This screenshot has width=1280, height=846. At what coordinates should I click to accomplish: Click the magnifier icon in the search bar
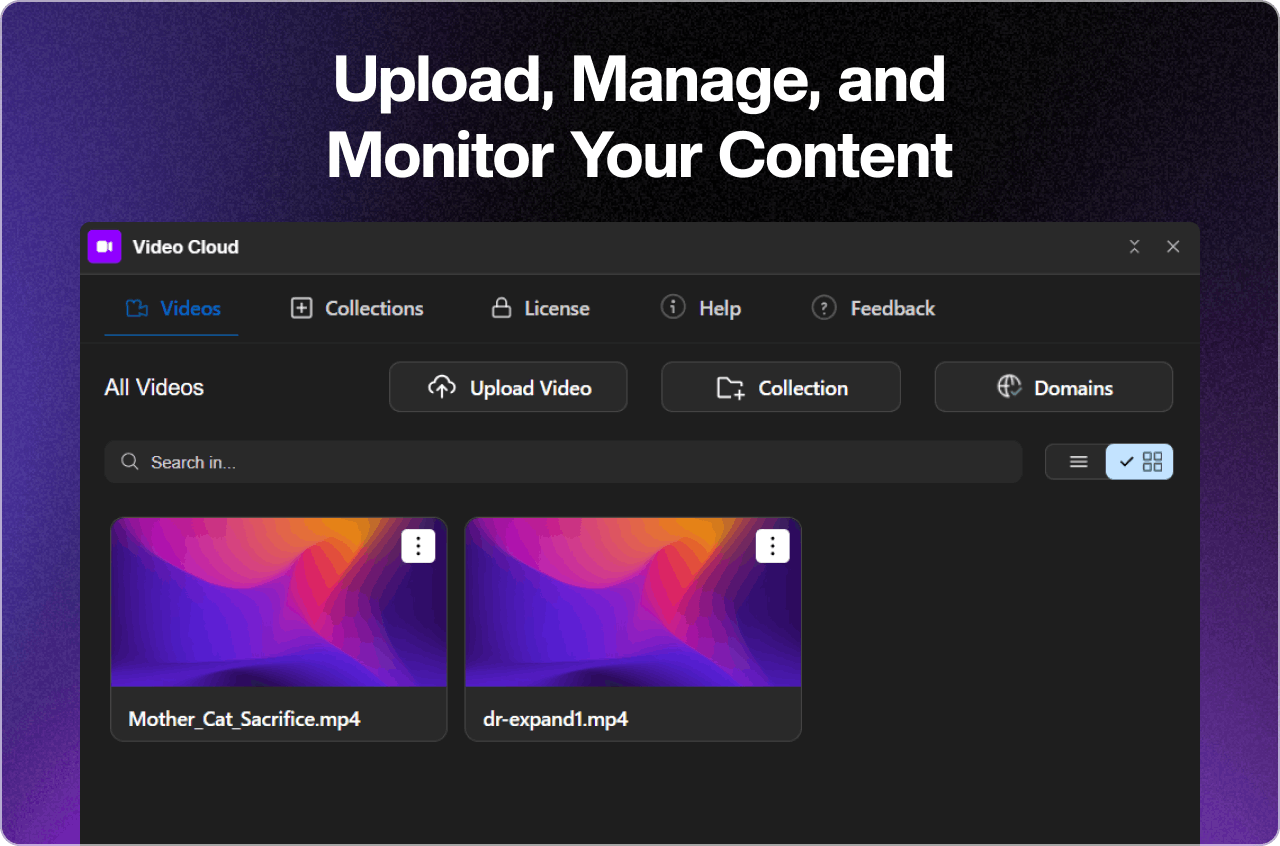[x=129, y=461]
